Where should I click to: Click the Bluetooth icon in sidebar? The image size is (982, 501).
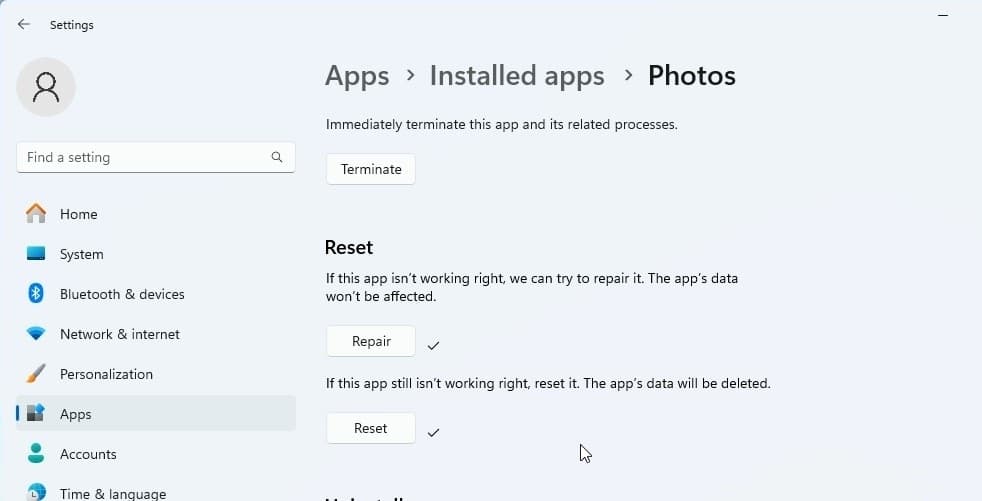(x=36, y=294)
